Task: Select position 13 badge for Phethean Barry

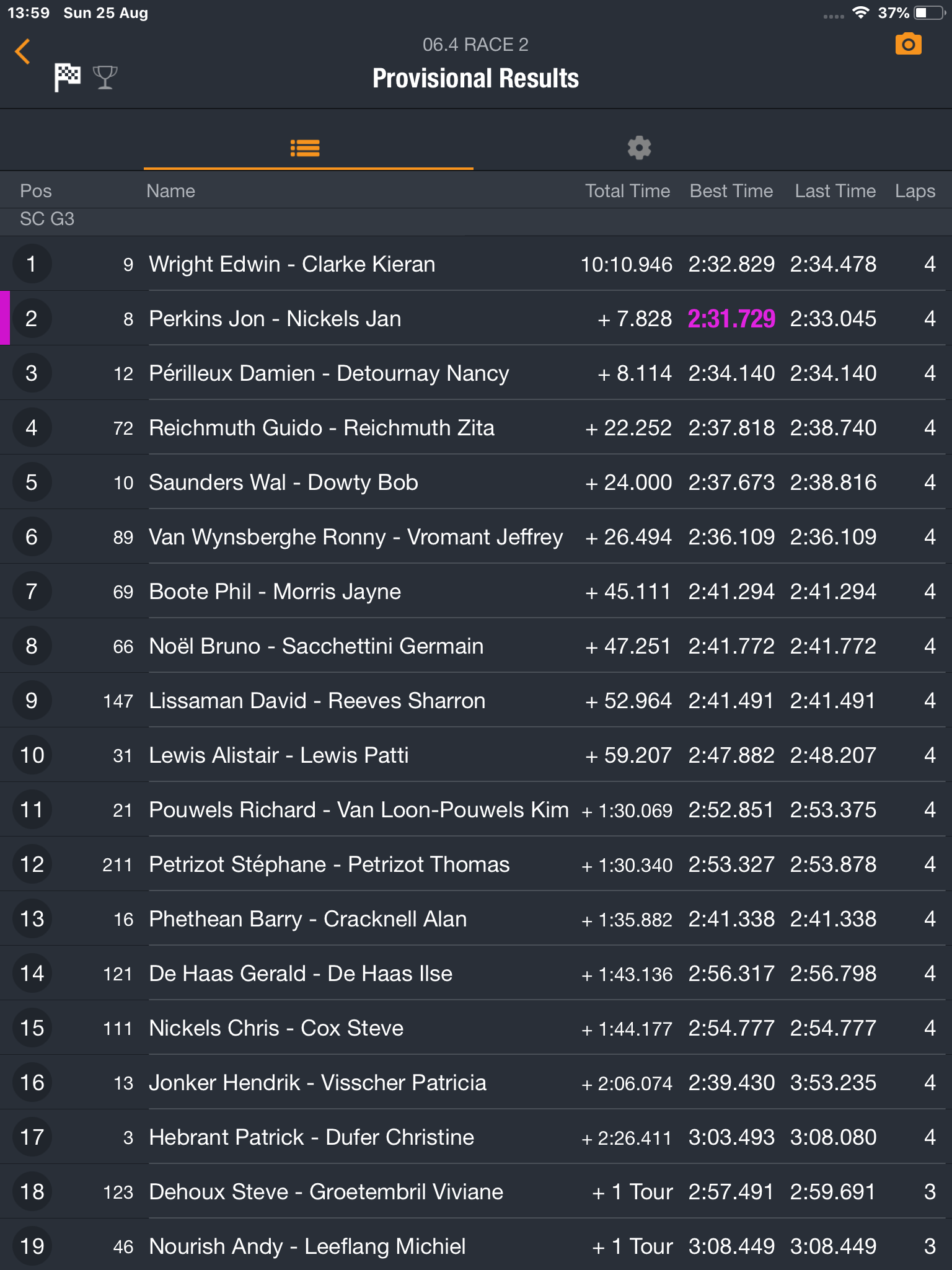Action: (32, 919)
